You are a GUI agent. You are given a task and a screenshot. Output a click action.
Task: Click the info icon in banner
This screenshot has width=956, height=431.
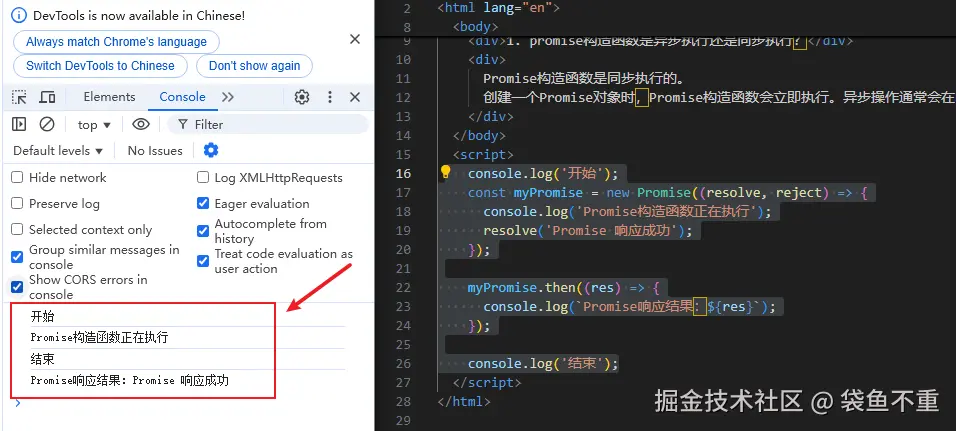click(20, 15)
